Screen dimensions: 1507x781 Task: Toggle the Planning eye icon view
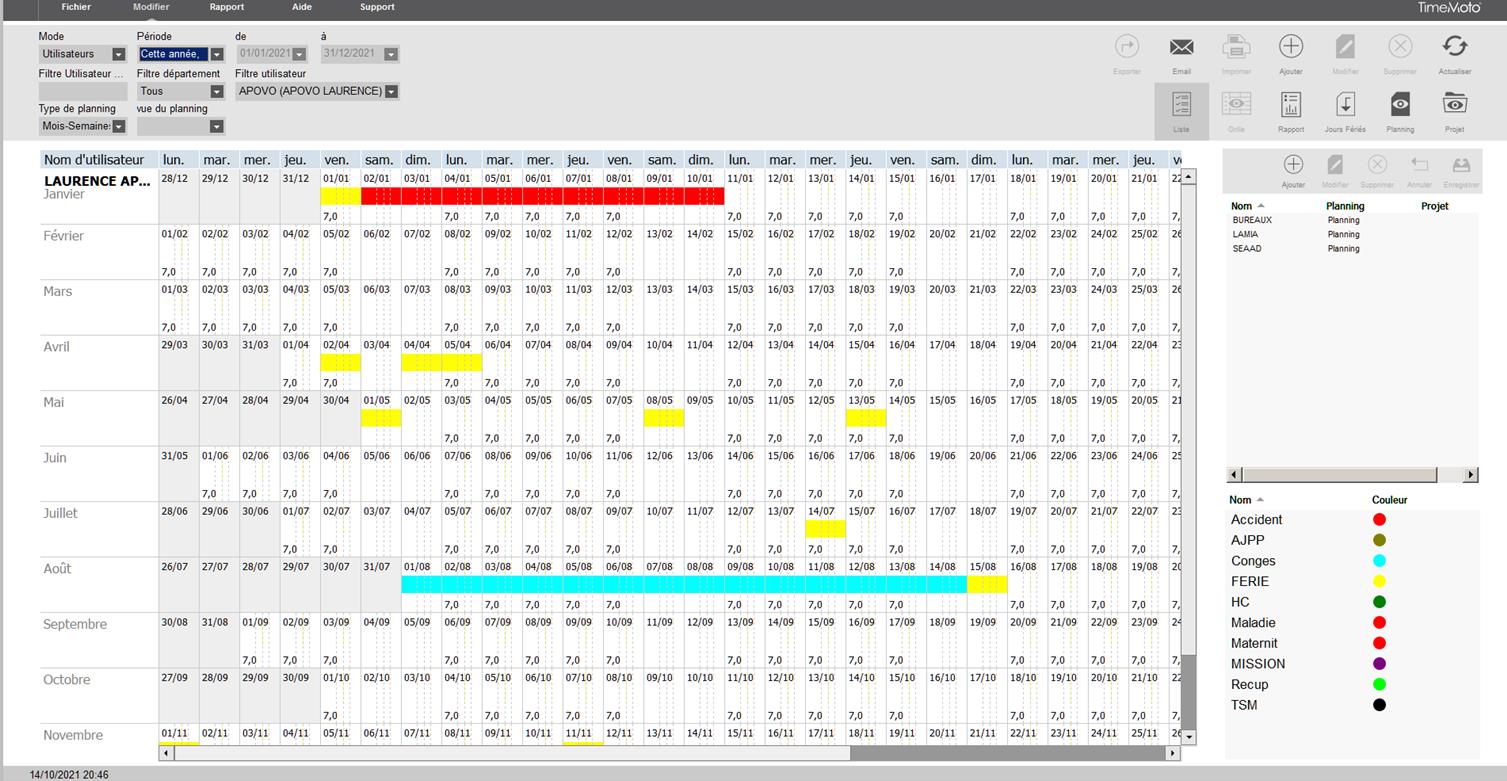(x=1400, y=105)
